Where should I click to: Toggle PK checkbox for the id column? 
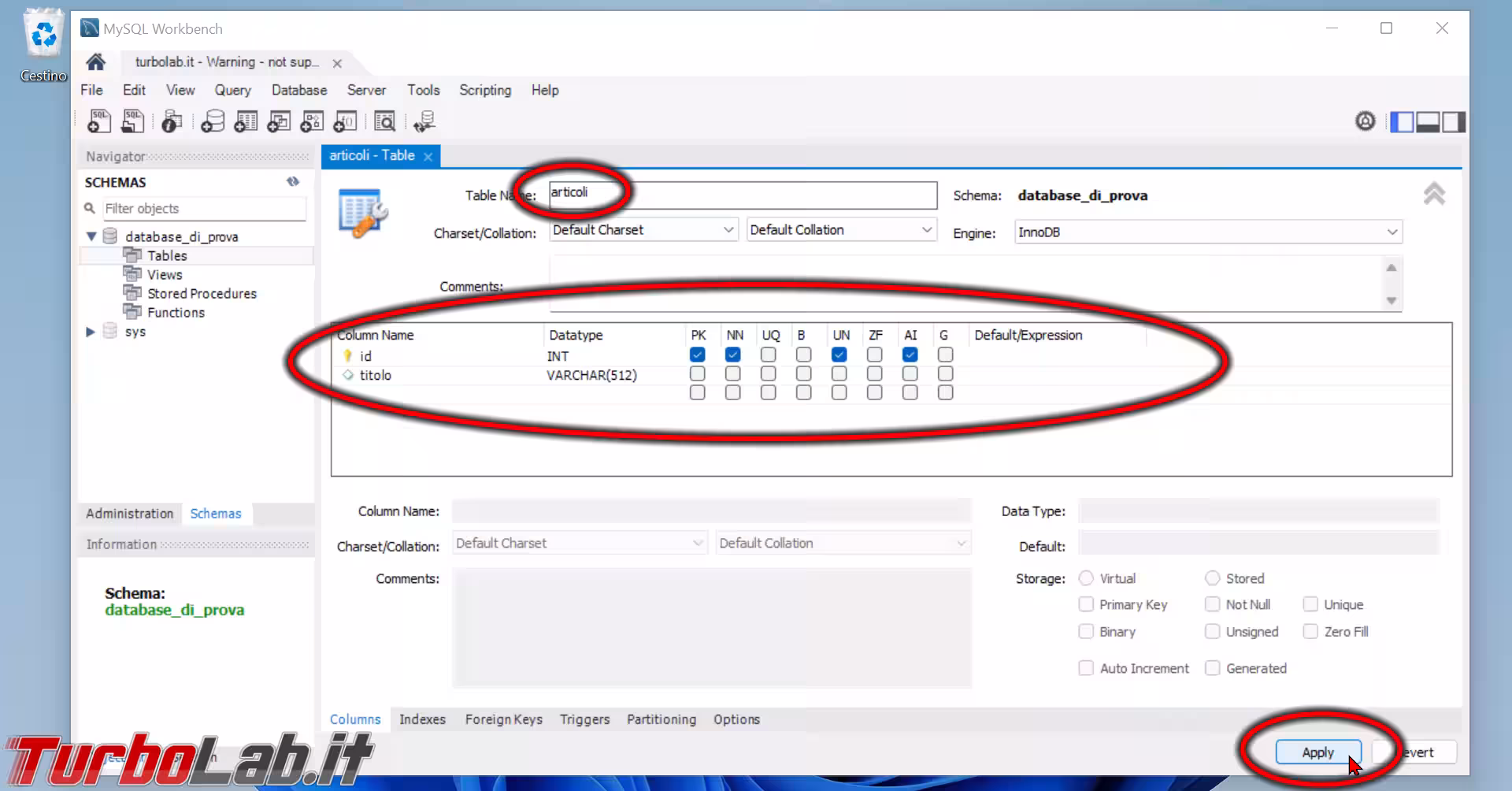click(697, 355)
